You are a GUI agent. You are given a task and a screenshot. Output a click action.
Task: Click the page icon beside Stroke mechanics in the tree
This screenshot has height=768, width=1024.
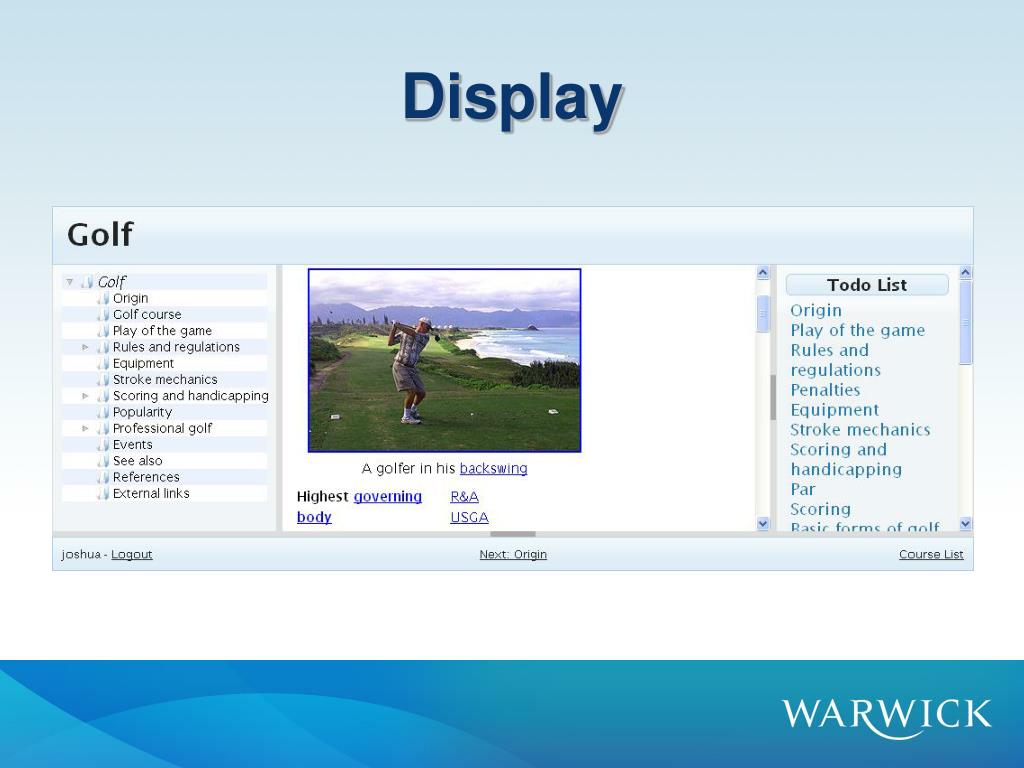(x=103, y=379)
